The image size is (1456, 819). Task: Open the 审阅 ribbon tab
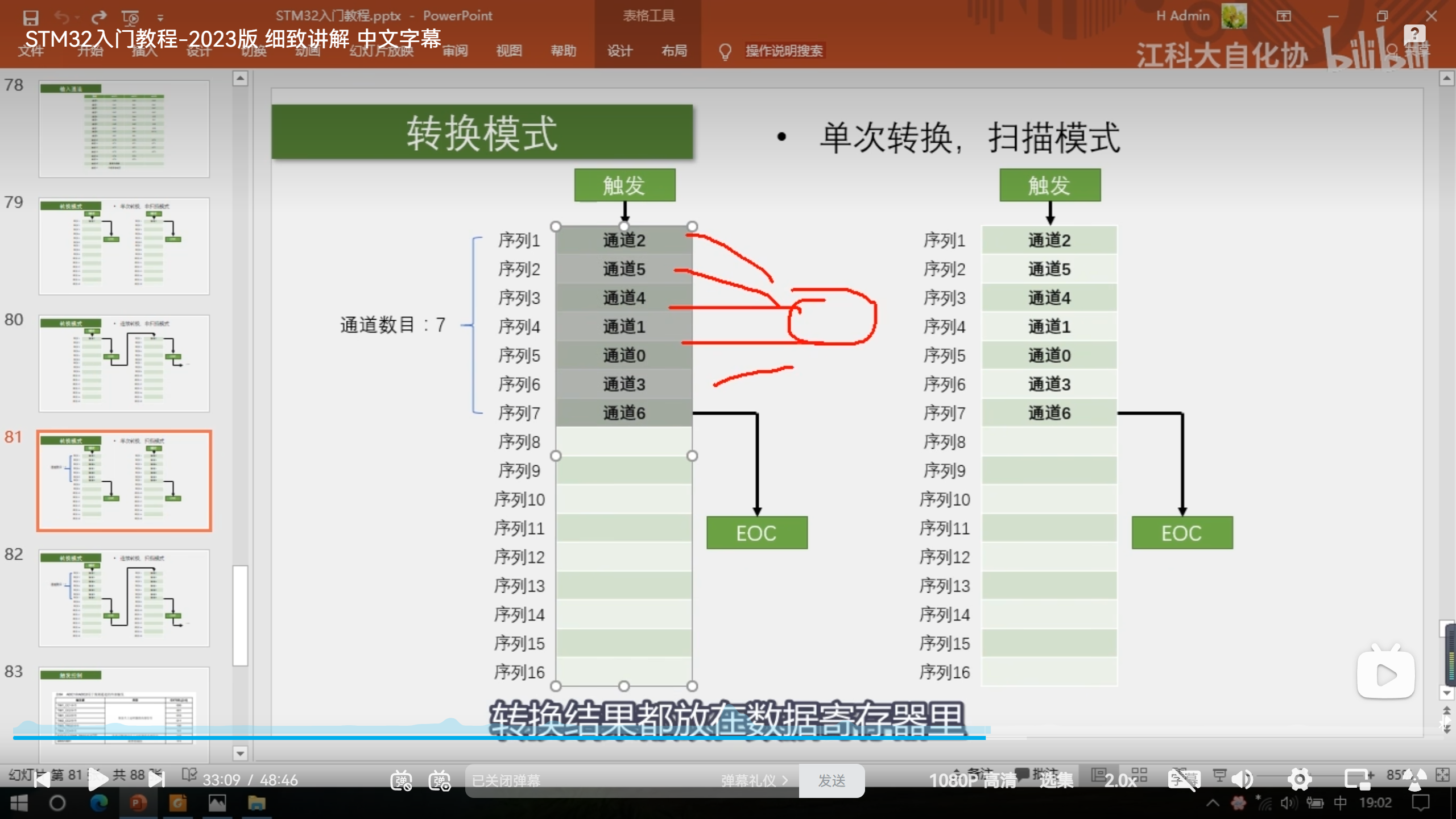[455, 51]
